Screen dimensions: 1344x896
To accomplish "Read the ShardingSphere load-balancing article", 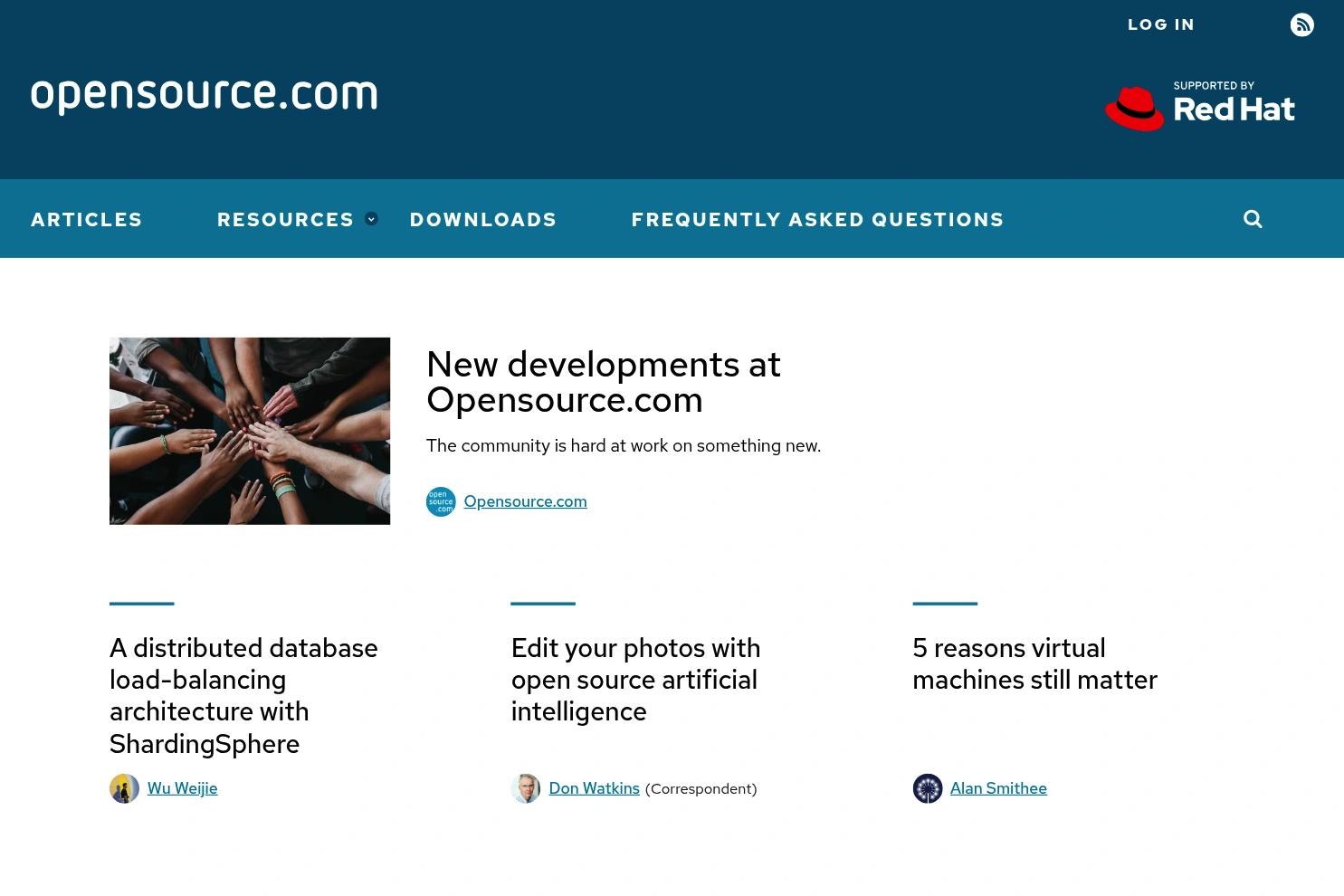I will pyautogui.click(x=243, y=695).
